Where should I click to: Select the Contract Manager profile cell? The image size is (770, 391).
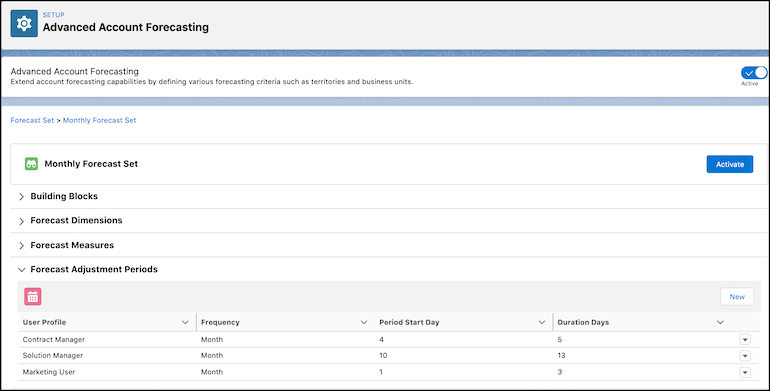(54, 340)
